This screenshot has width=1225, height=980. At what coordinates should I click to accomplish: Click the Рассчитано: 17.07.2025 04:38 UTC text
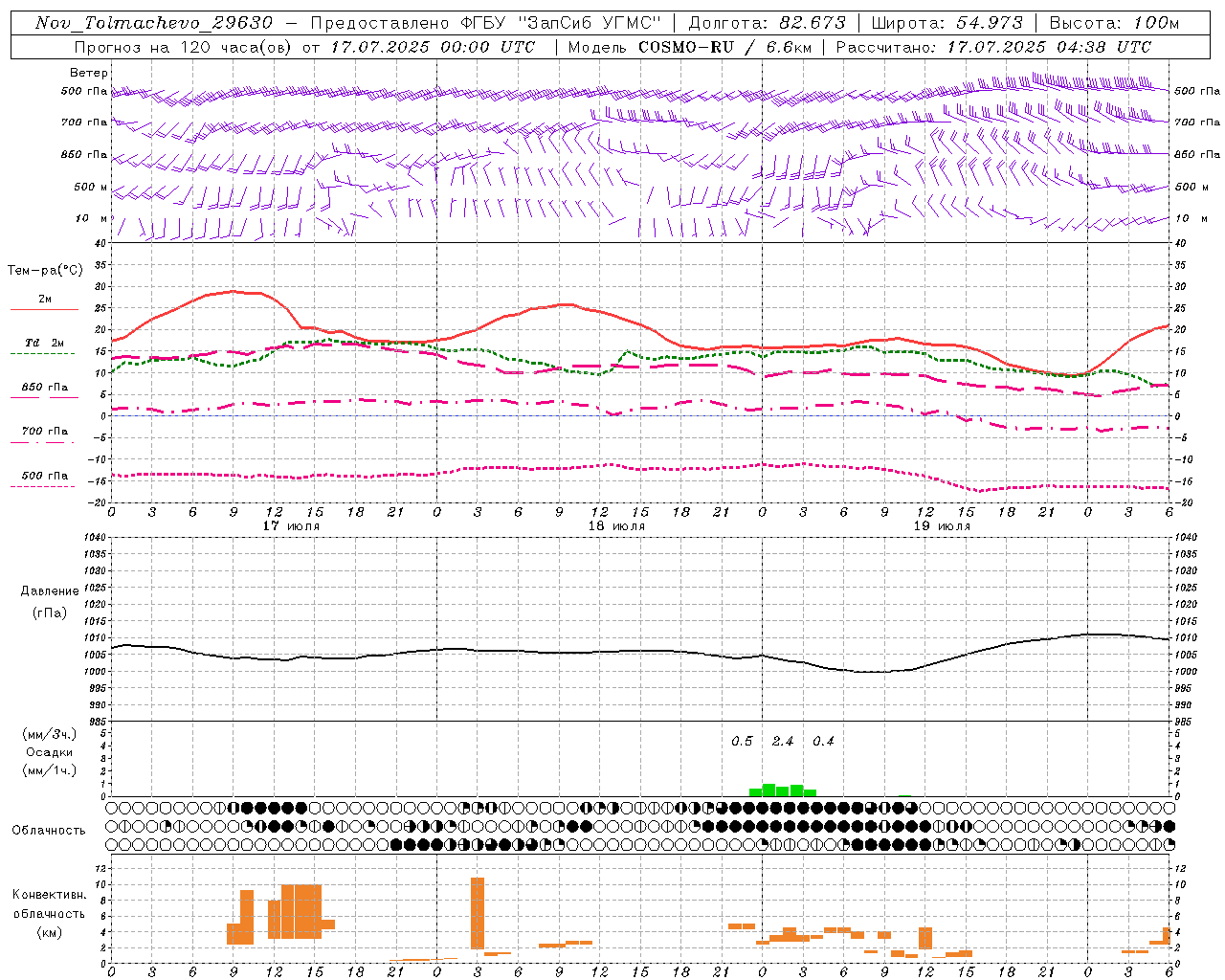click(993, 47)
